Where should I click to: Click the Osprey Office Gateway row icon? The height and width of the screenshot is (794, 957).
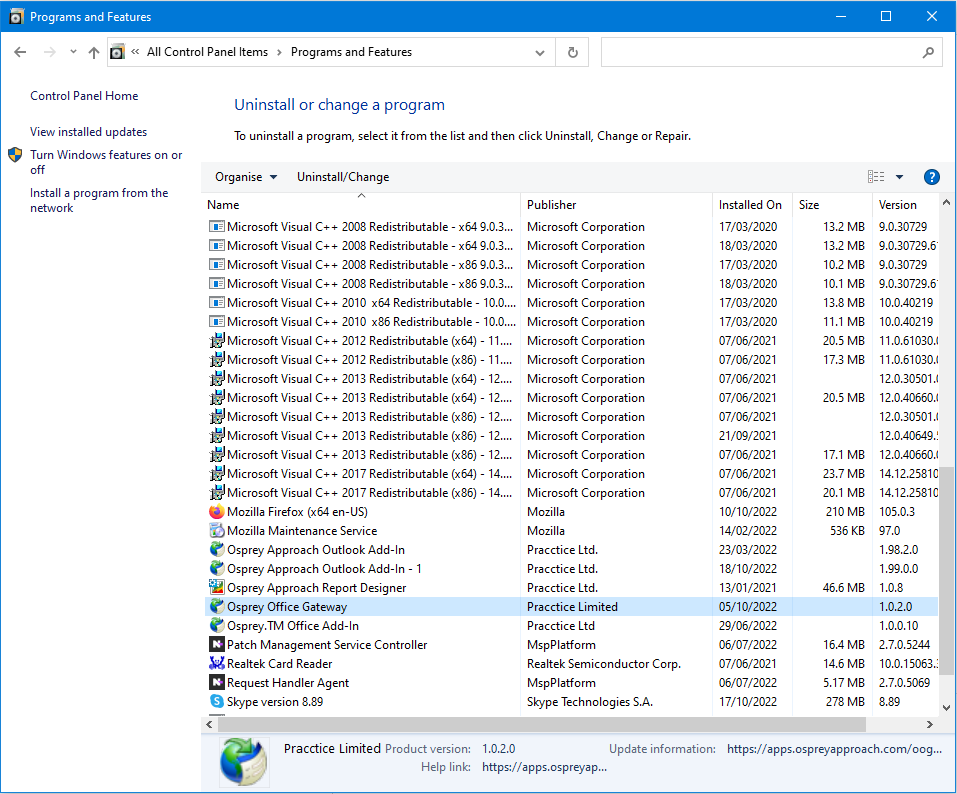[216, 606]
